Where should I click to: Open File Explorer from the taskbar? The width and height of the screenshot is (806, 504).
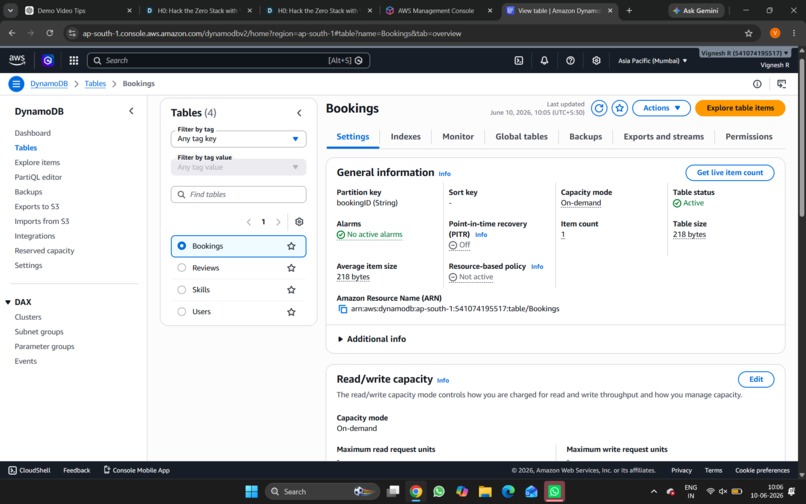pyautogui.click(x=485, y=492)
